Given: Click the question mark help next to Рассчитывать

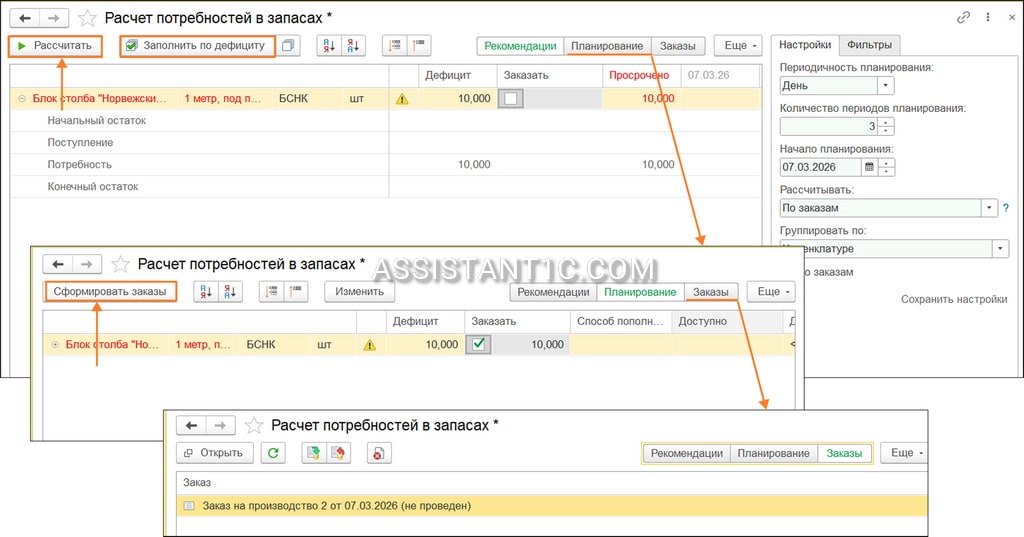Looking at the screenshot, I should tap(1006, 208).
